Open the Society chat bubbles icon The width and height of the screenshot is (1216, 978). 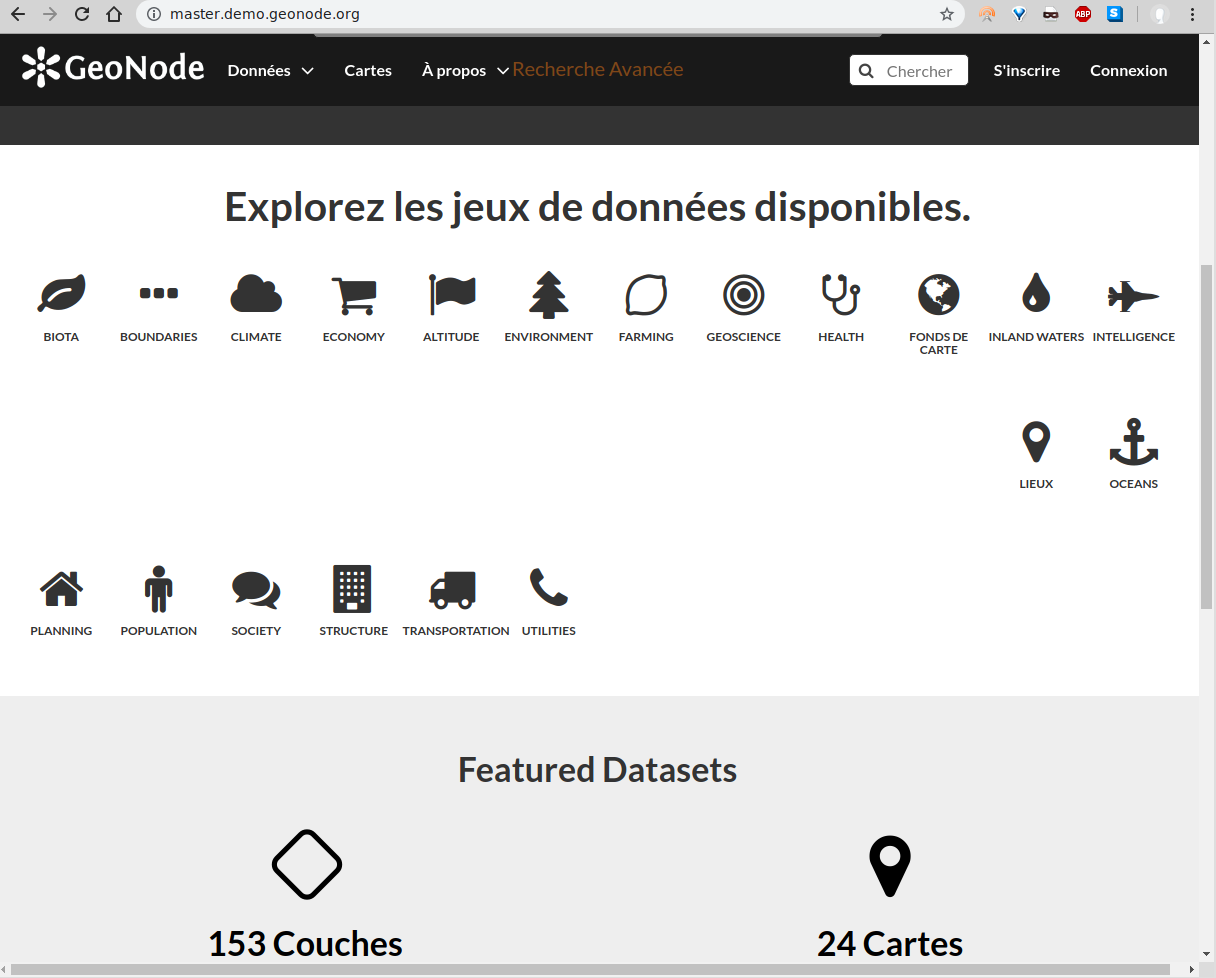256,590
